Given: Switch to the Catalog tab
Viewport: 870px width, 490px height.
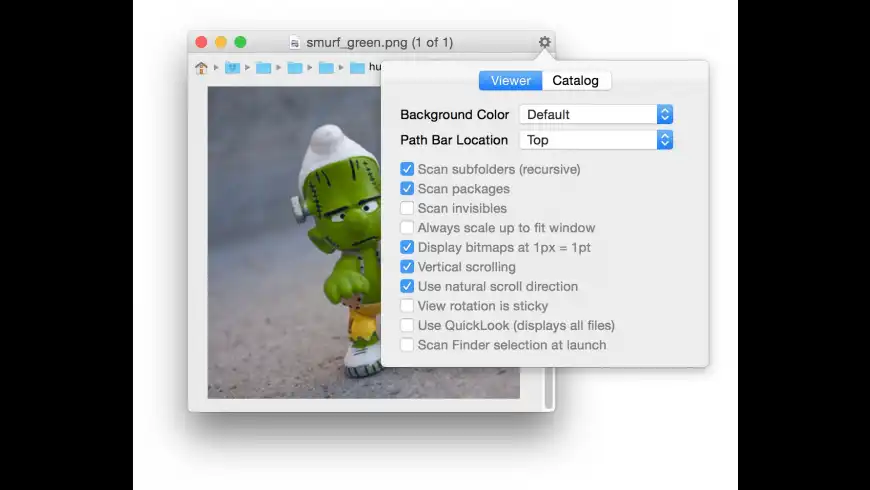Looking at the screenshot, I should [x=576, y=81].
